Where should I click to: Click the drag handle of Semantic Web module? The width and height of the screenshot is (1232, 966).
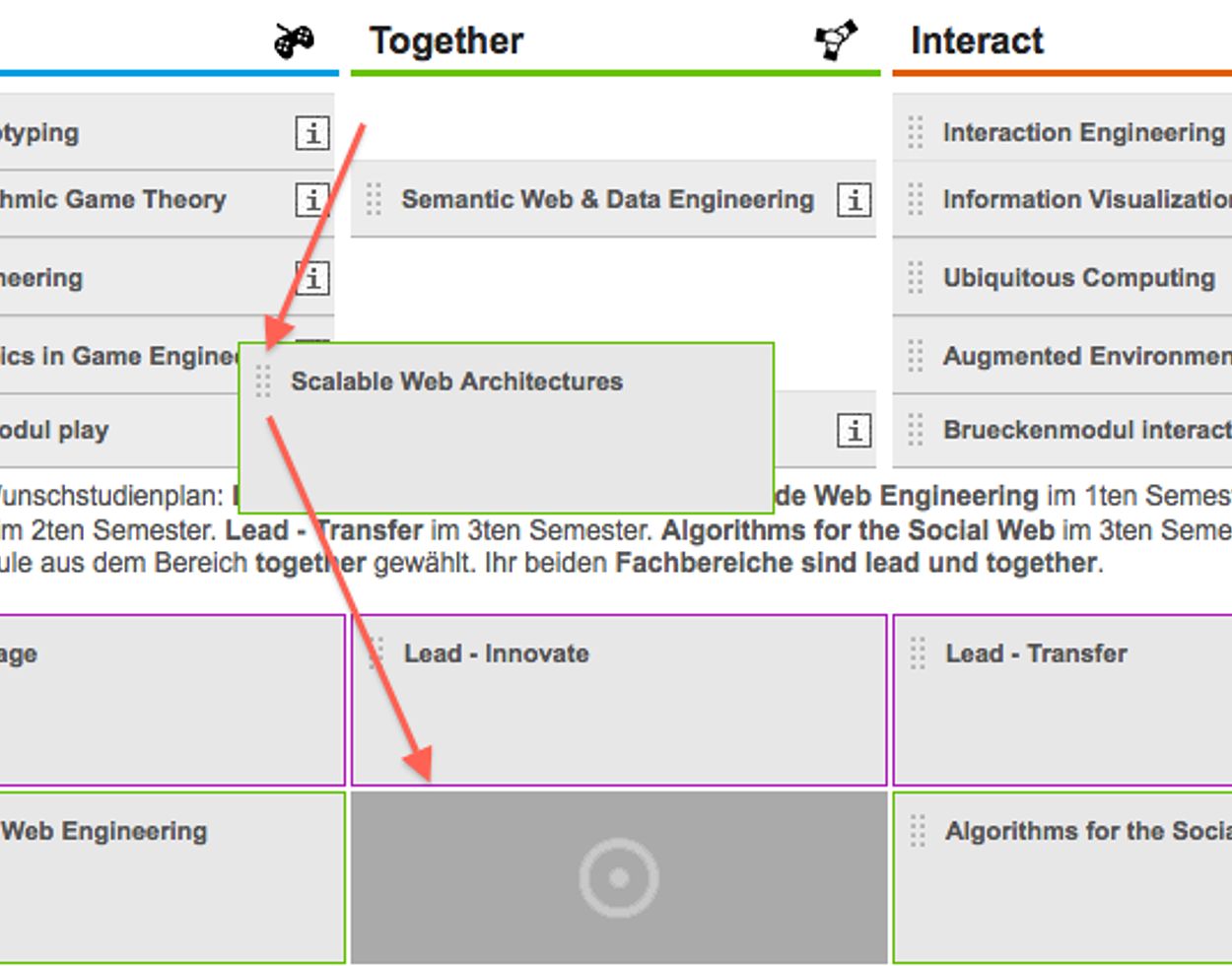(374, 199)
